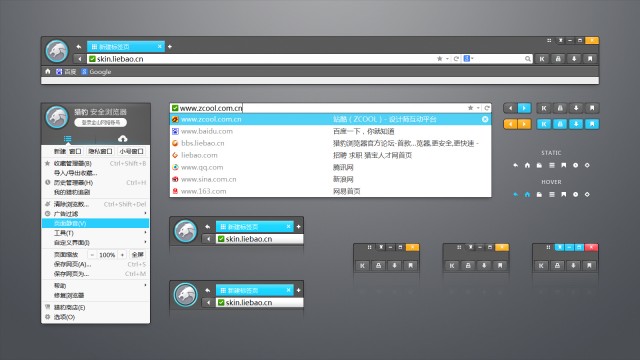
Task: Click the skin grid icon near top window controls
Action: (549, 40)
